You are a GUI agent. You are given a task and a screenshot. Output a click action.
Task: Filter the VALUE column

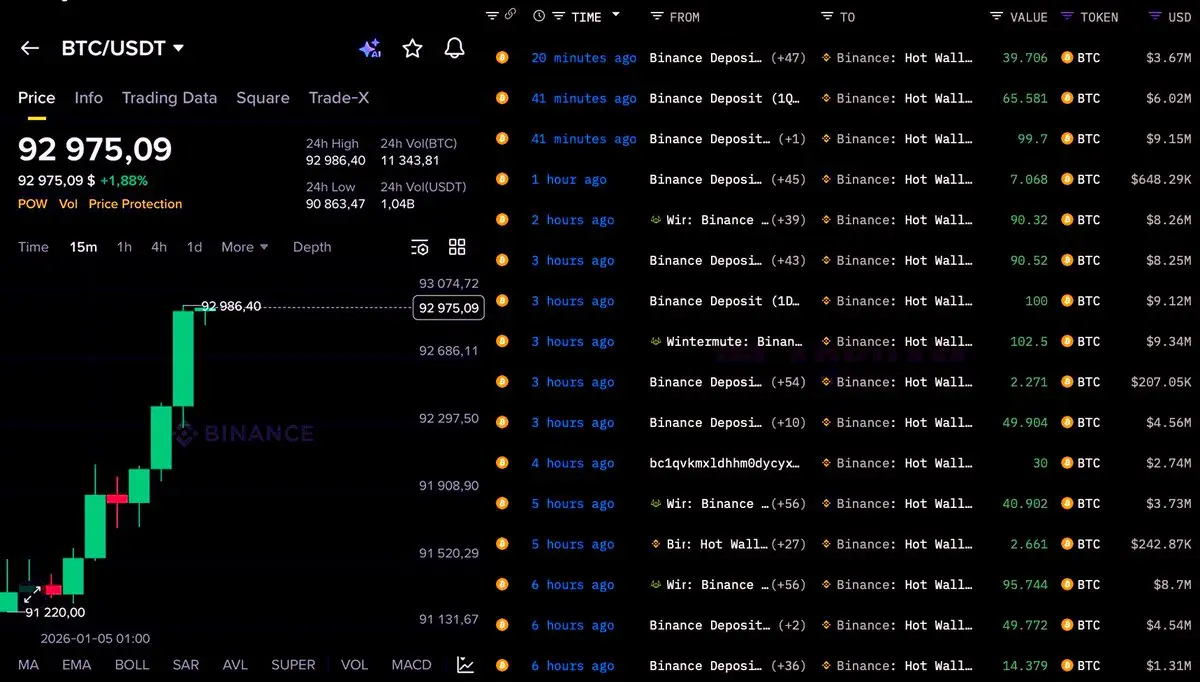[x=996, y=16]
